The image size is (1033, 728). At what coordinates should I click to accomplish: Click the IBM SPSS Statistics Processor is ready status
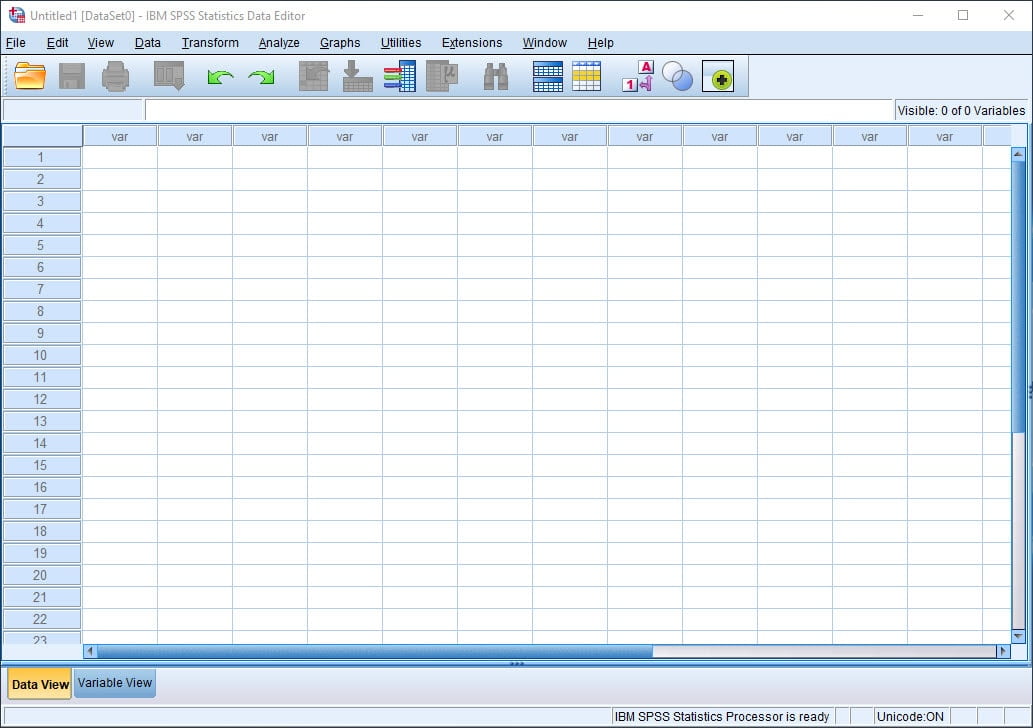tap(721, 717)
